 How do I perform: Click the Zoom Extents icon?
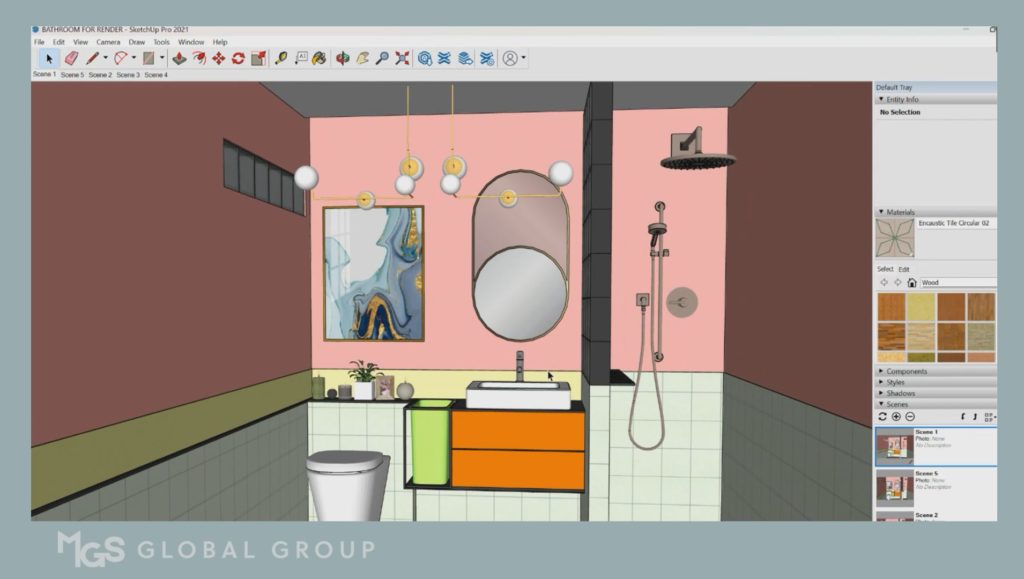tap(402, 59)
